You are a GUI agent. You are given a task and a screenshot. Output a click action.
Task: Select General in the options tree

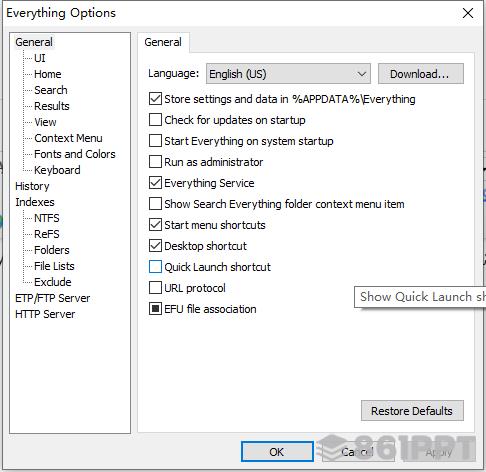34,42
